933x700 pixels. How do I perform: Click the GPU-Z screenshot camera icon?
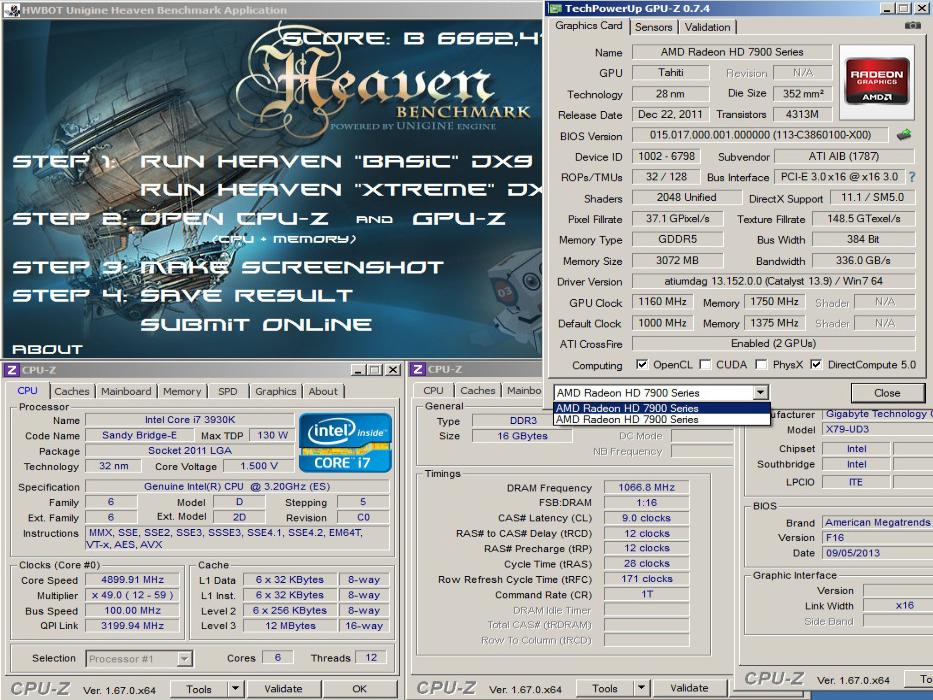(912, 26)
